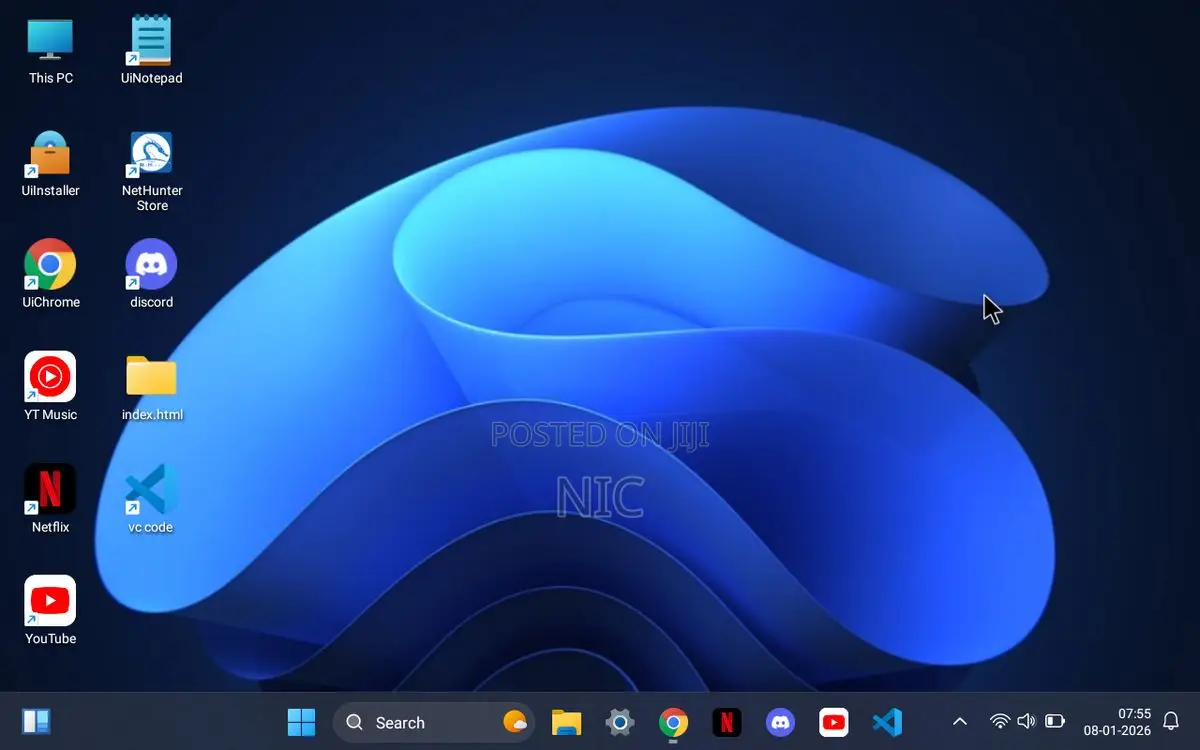Launch VS Code from the taskbar
The height and width of the screenshot is (750, 1200).
[887, 722]
